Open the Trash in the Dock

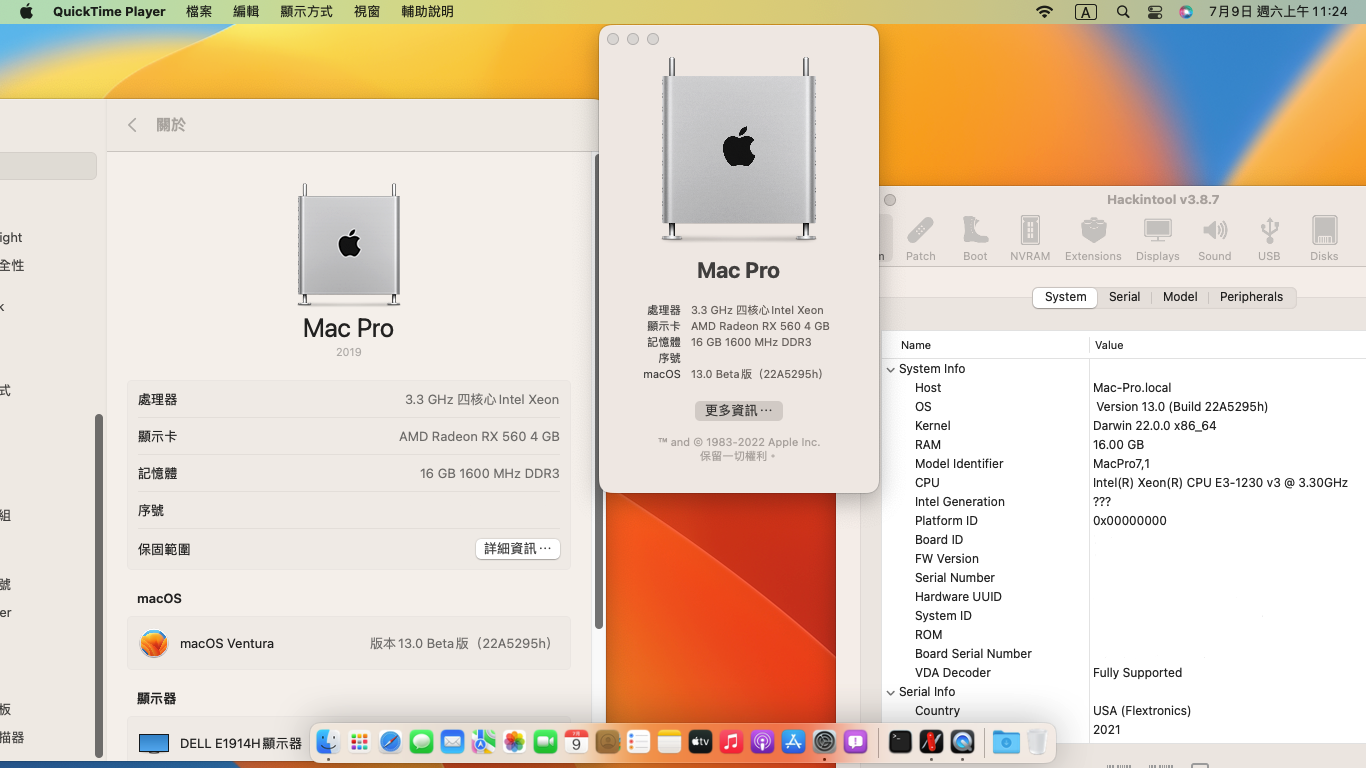1037,742
